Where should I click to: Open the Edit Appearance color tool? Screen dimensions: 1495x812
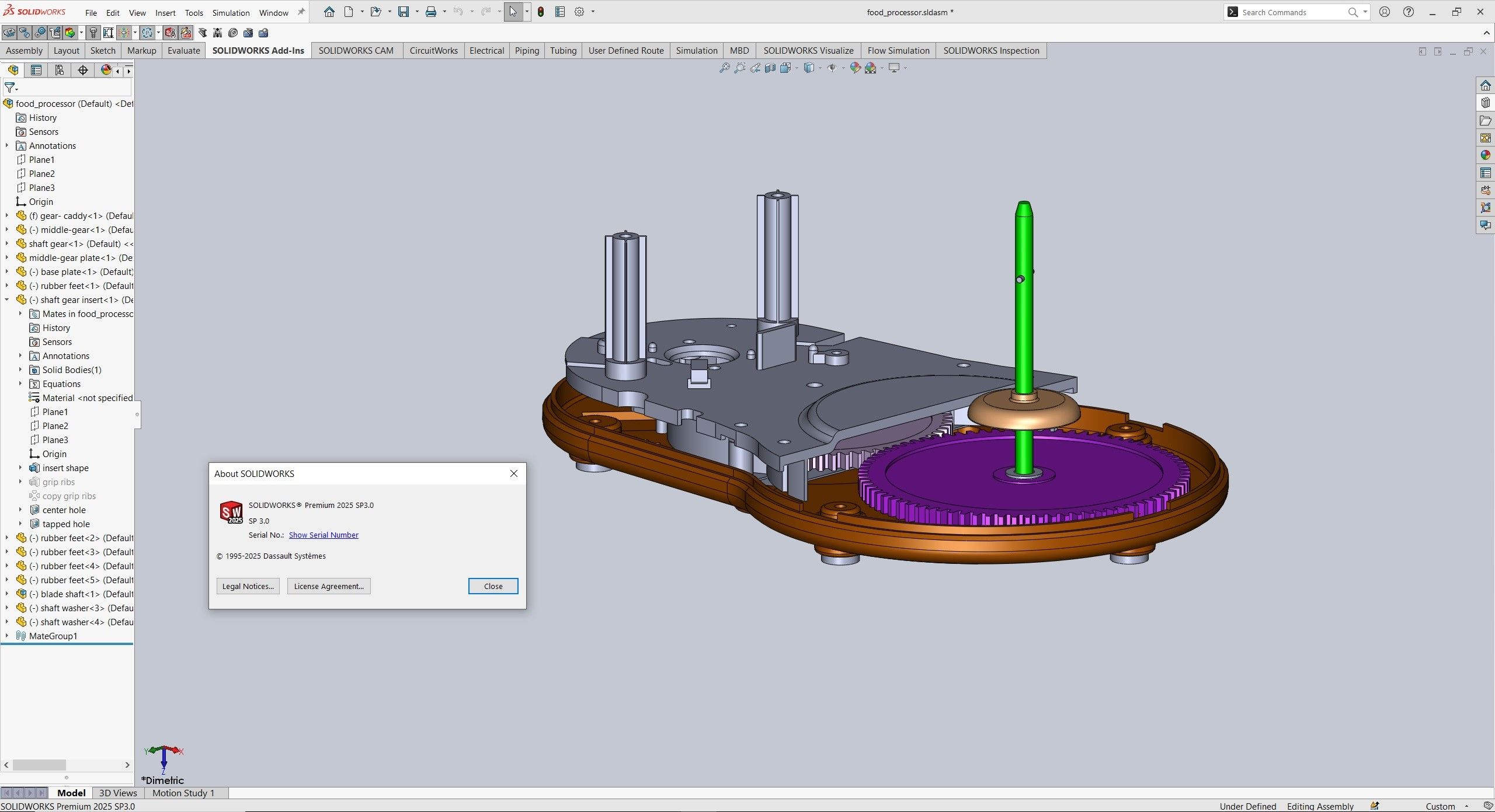click(x=855, y=68)
